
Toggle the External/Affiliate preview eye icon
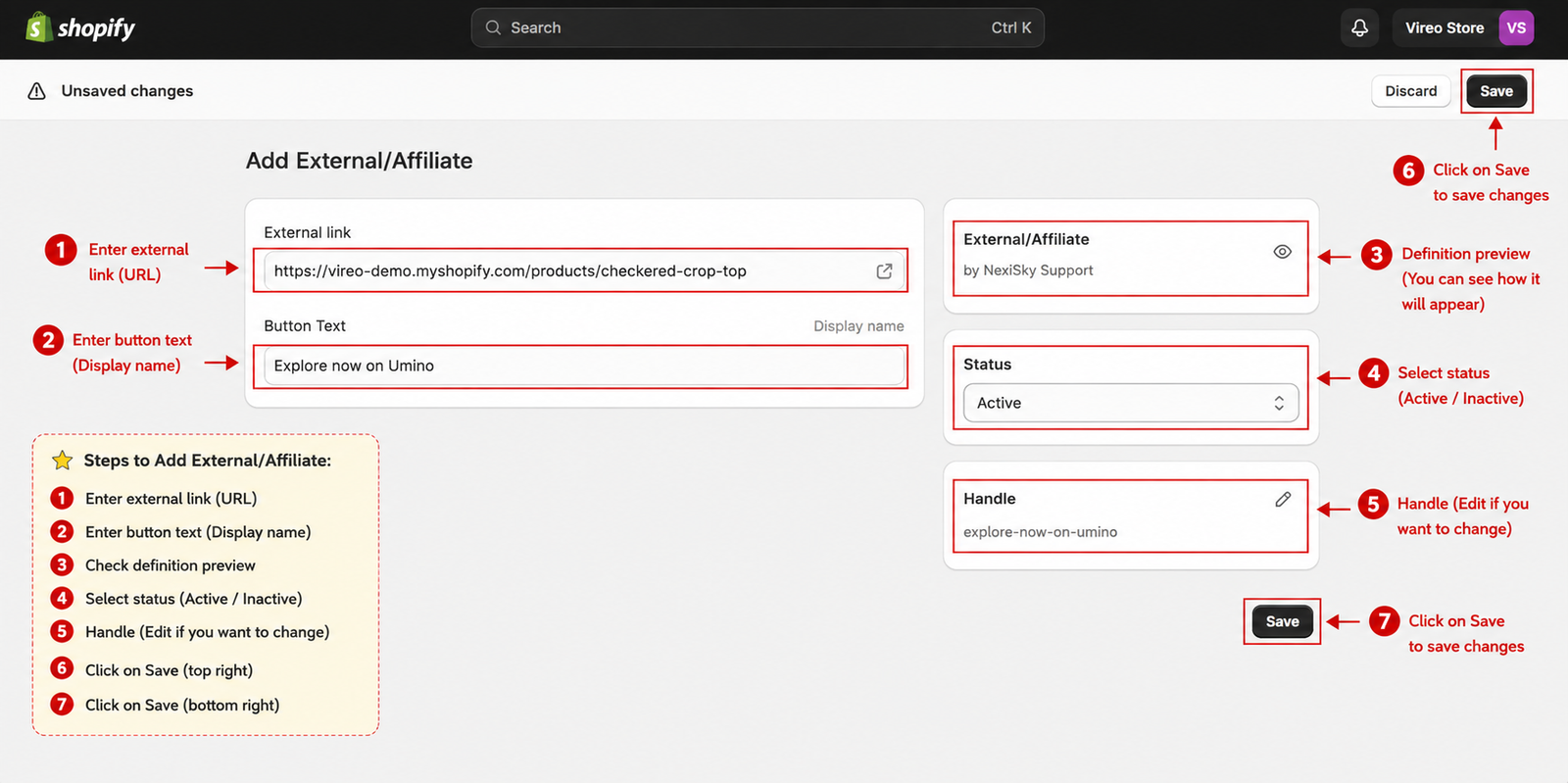tap(1282, 252)
